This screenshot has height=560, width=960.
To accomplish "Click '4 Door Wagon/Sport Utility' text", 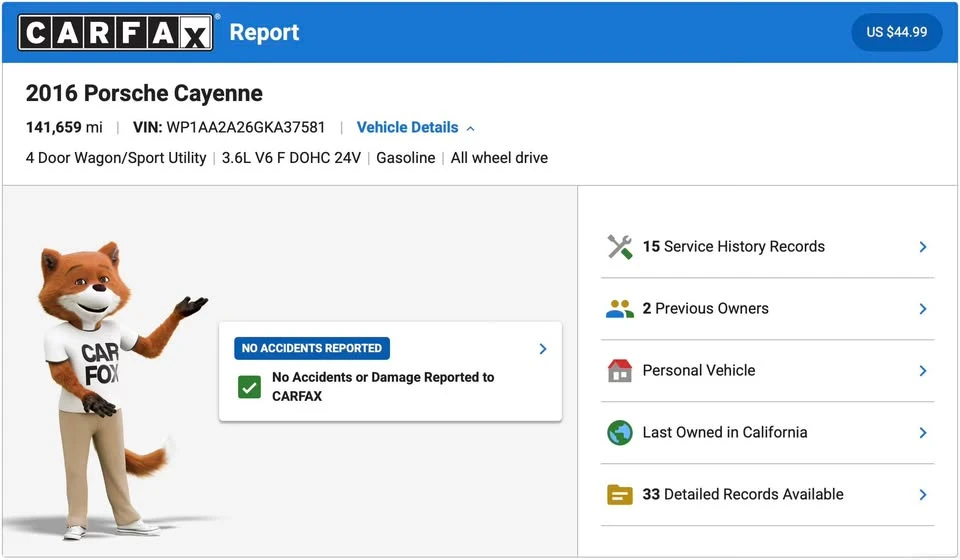I will [116, 158].
